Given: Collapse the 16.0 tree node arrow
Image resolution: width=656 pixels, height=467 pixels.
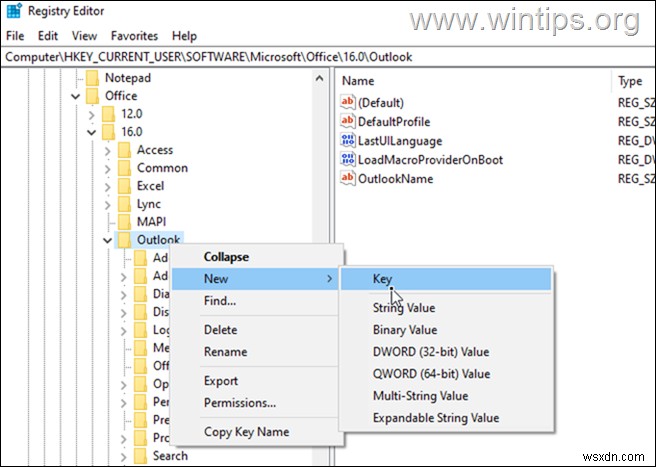Looking at the screenshot, I should (x=92, y=133).
